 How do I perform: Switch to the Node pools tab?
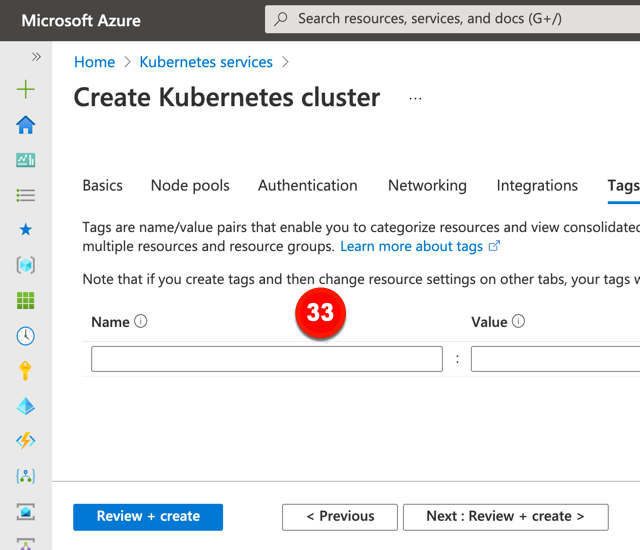190,185
